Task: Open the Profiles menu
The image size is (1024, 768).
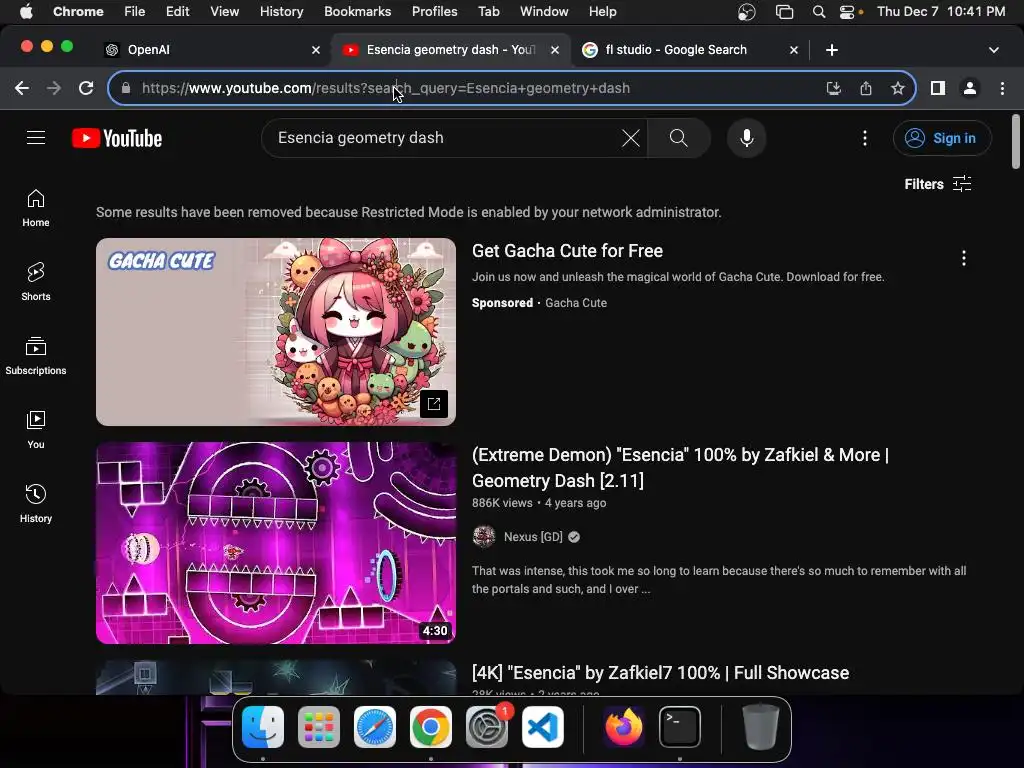Action: pos(434,12)
